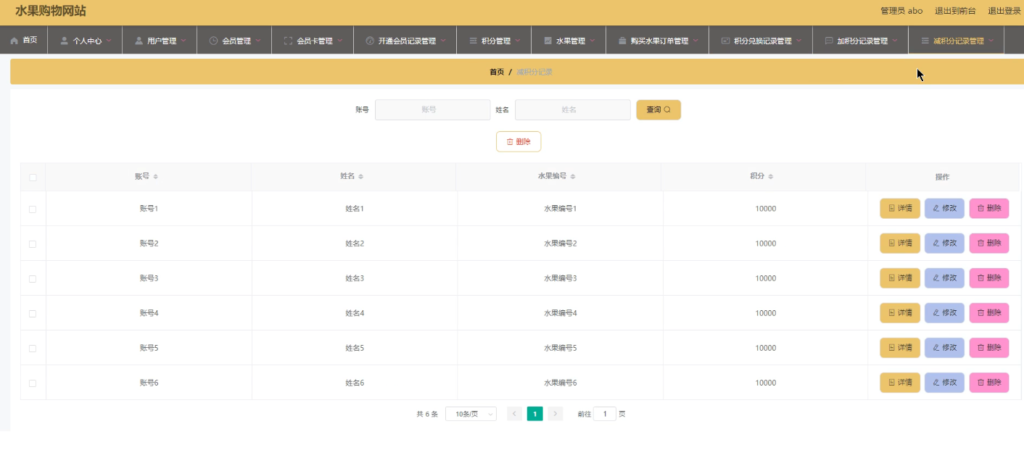The width and height of the screenshot is (1024, 466).
Task: Click the batch 删除 button above table
Action: (x=519, y=142)
